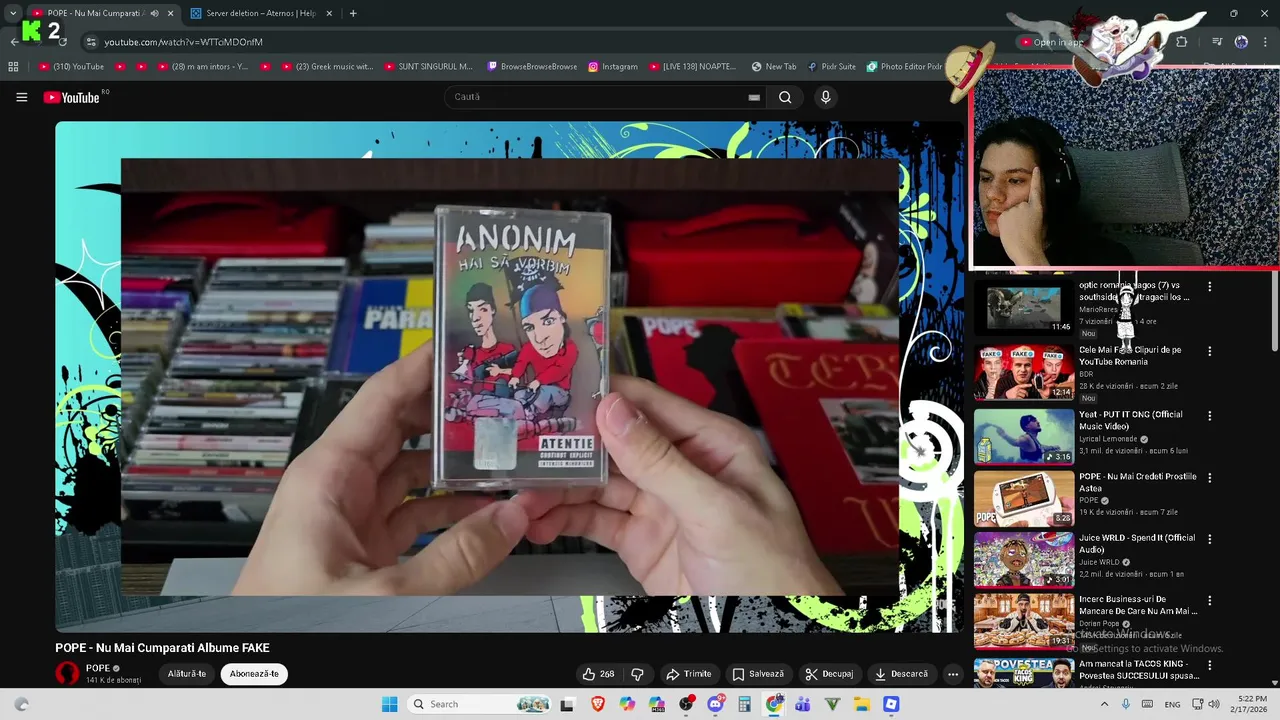1280x720 pixels.
Task: Dislike the video with thumbs down
Action: click(x=637, y=674)
